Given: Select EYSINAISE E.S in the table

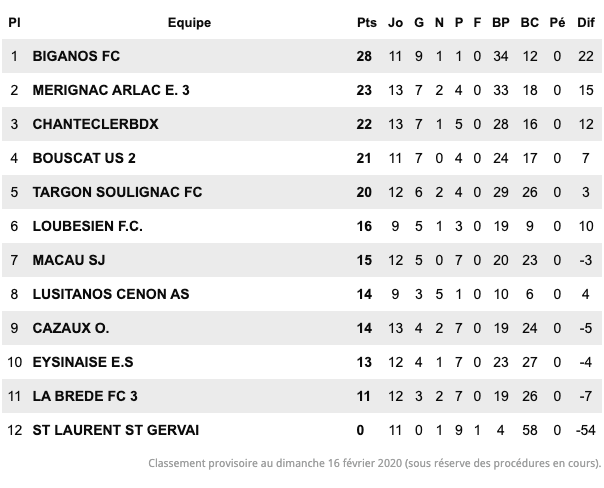Looking at the screenshot, I should [83, 362].
